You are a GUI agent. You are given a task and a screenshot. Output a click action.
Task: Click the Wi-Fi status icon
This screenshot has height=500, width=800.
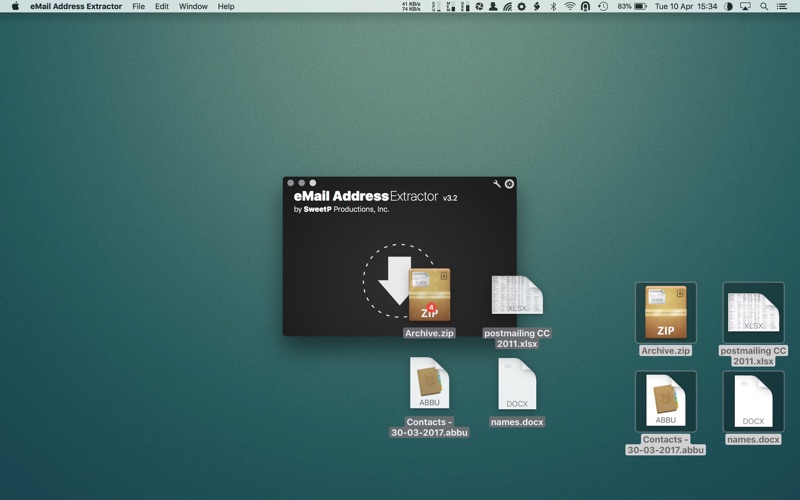(569, 6)
